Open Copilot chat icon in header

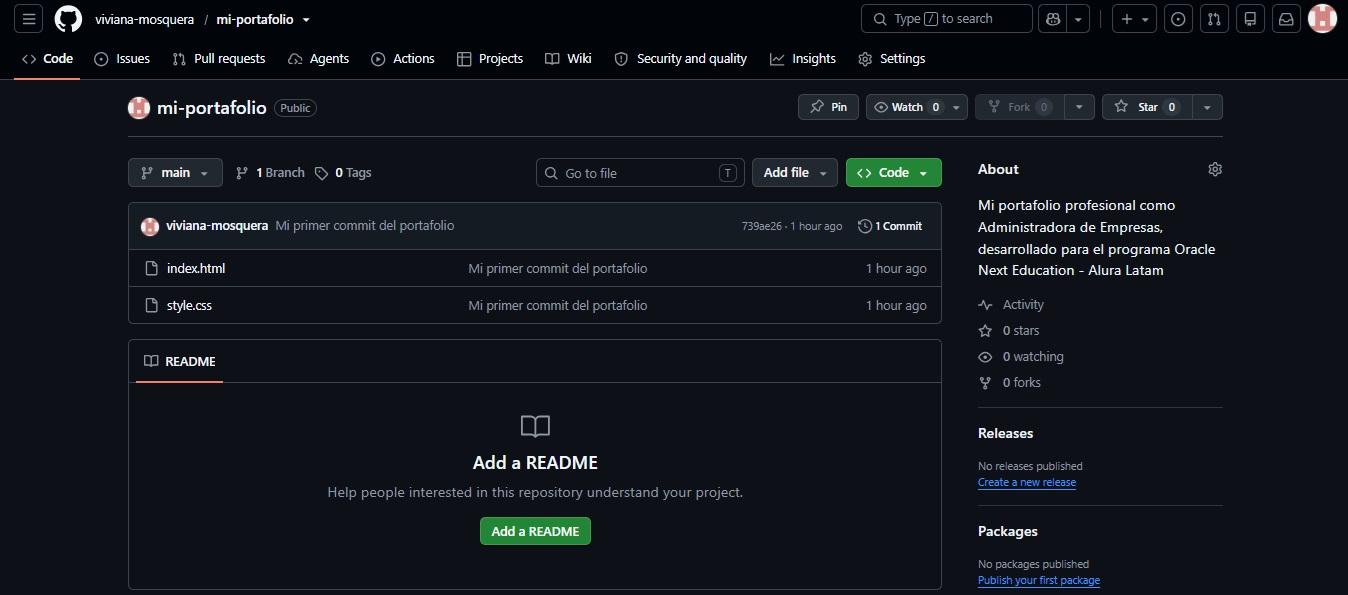pos(1053,19)
